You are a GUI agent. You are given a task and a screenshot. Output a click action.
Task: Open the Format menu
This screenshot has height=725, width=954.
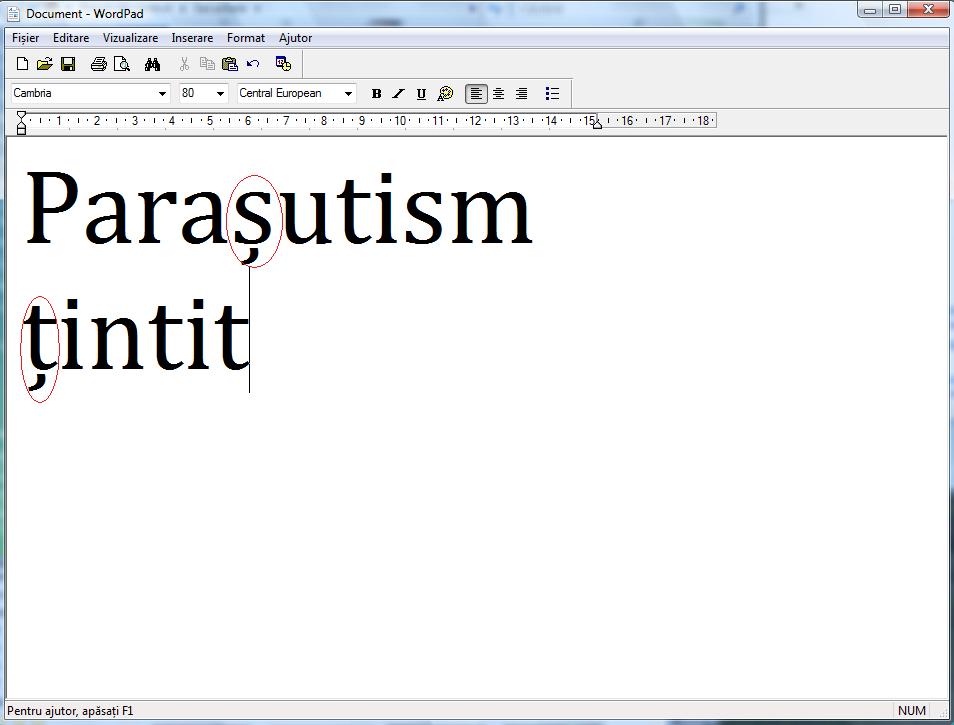(x=245, y=37)
